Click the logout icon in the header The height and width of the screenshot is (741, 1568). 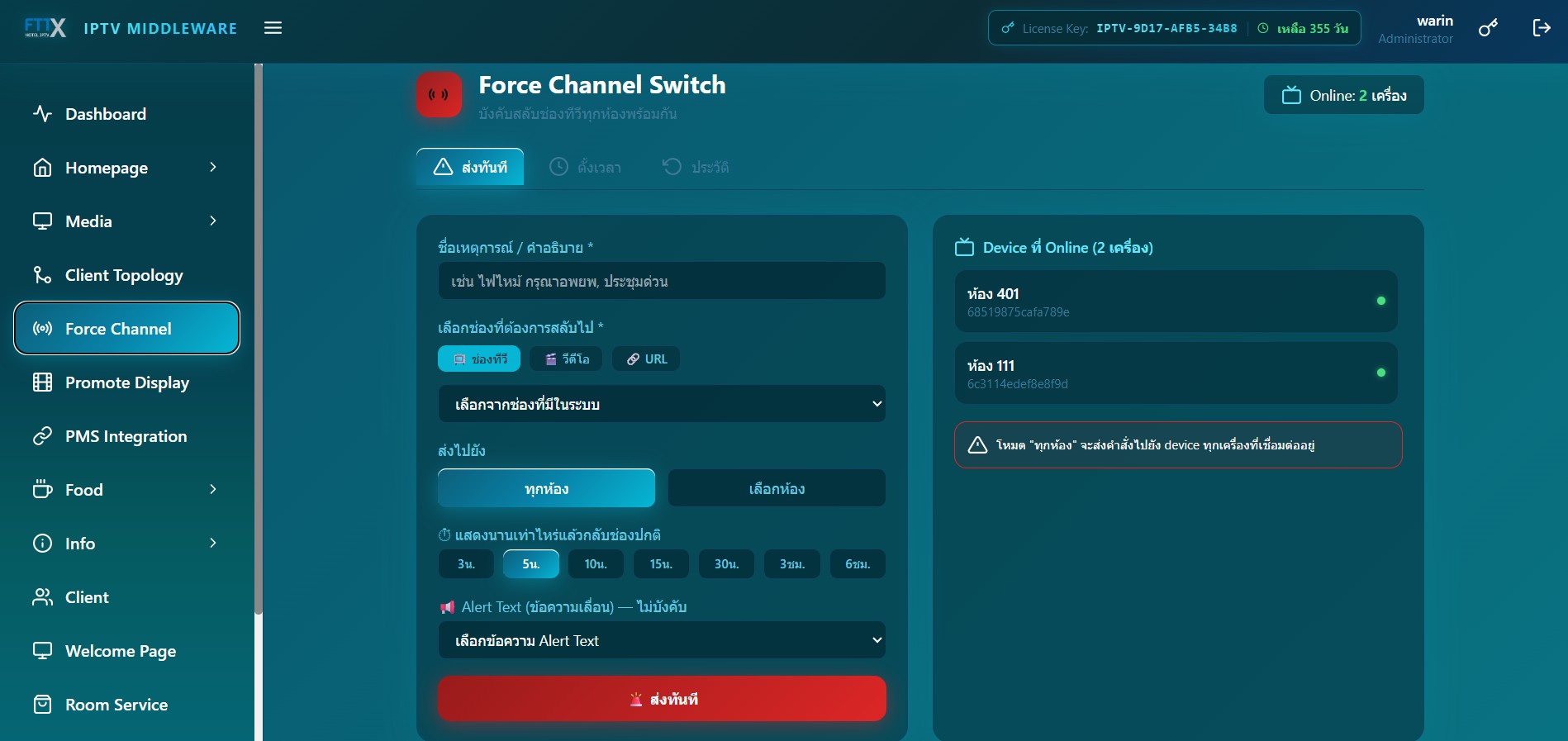tap(1542, 28)
